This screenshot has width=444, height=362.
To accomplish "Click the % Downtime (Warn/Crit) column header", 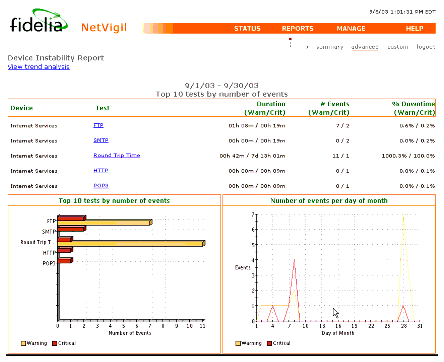I will click(414, 108).
